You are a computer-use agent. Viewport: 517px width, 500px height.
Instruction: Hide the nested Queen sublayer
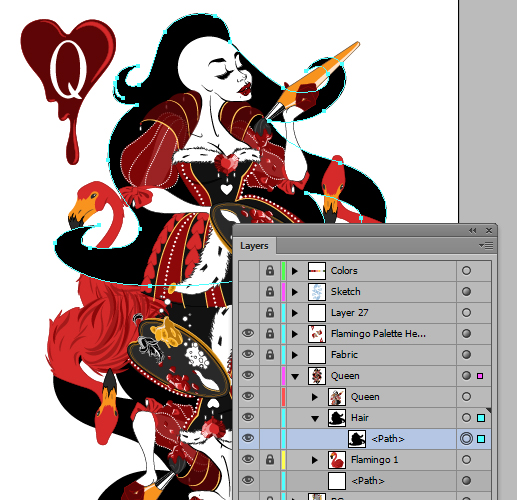248,396
